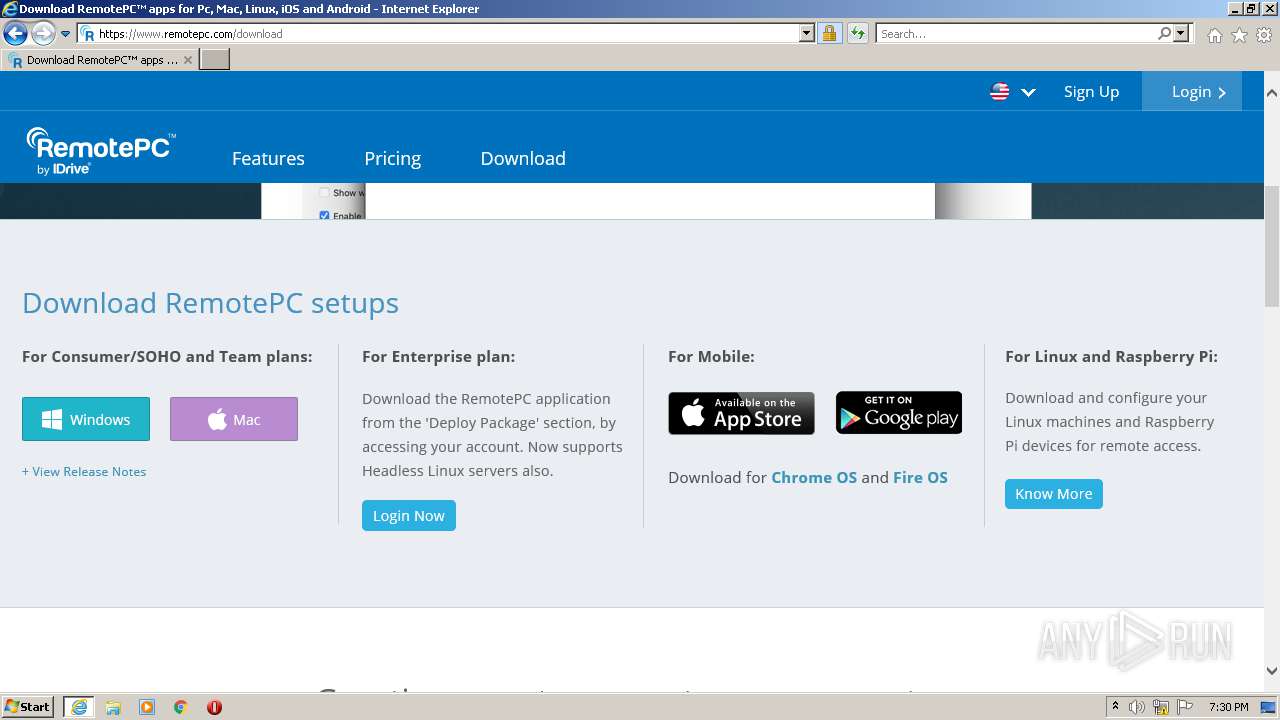1280x720 pixels.
Task: Click the address bar URL field
Action: (x=440, y=34)
